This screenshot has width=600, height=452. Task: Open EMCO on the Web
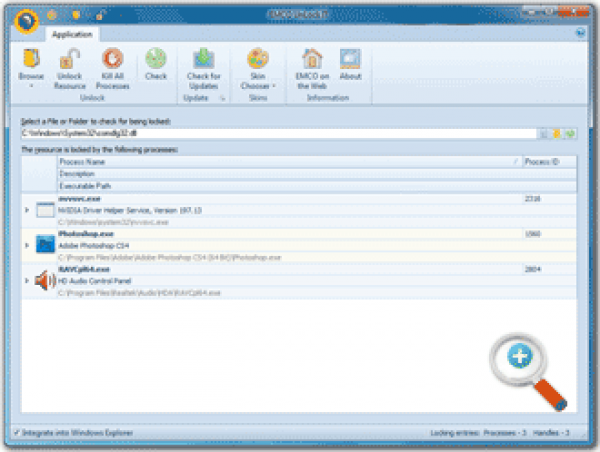(x=312, y=58)
